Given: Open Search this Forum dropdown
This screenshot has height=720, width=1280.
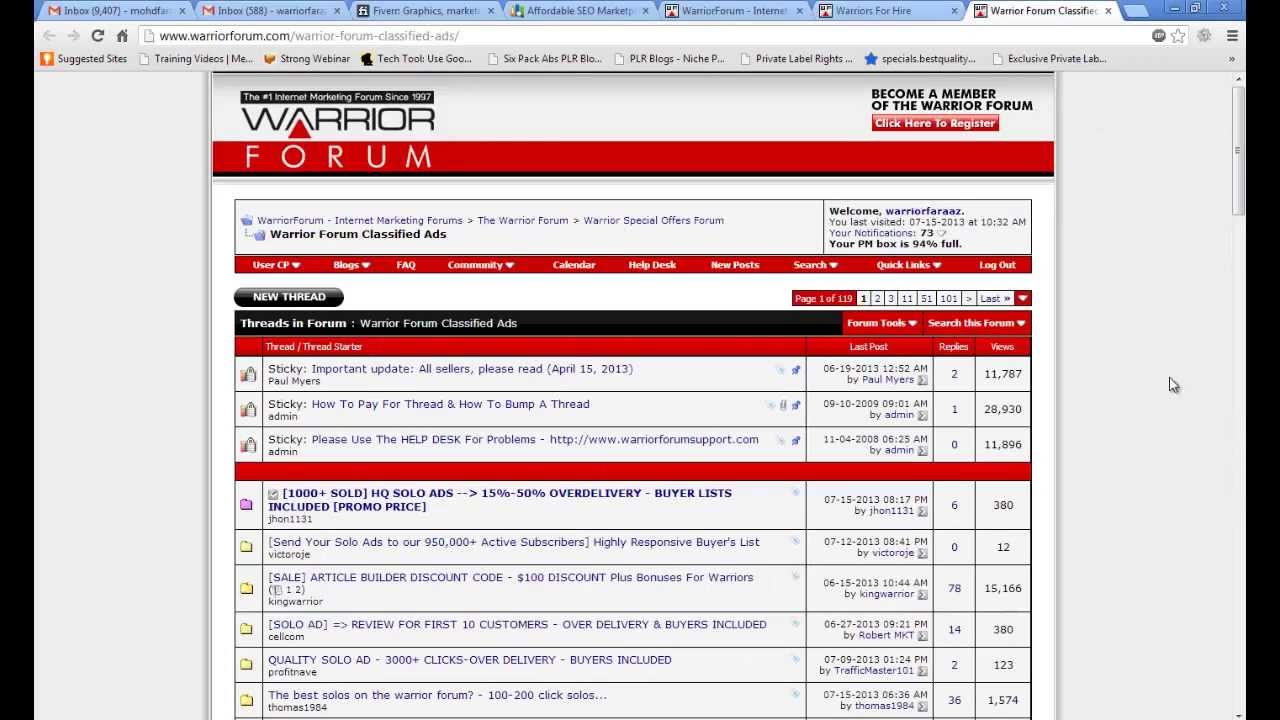Looking at the screenshot, I should point(976,323).
